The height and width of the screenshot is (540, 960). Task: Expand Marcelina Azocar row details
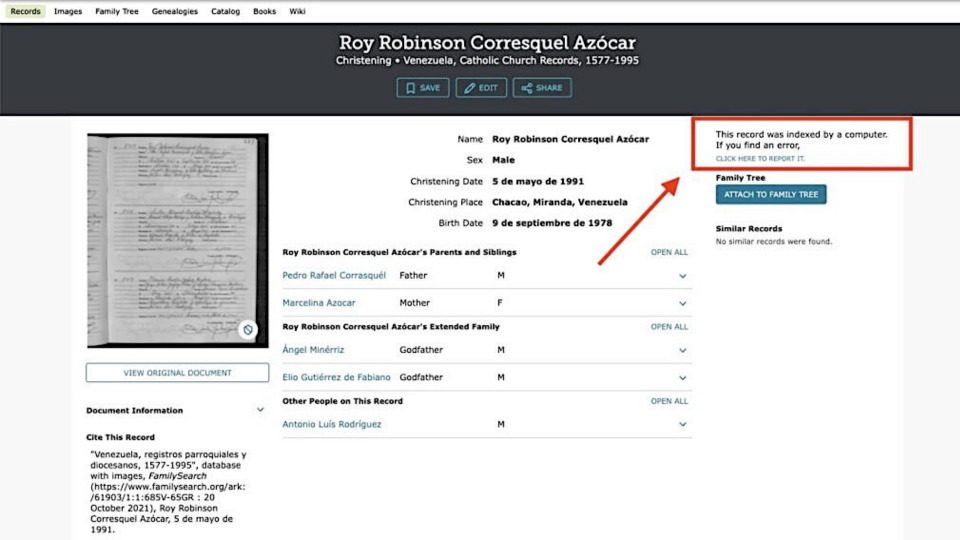[683, 303]
